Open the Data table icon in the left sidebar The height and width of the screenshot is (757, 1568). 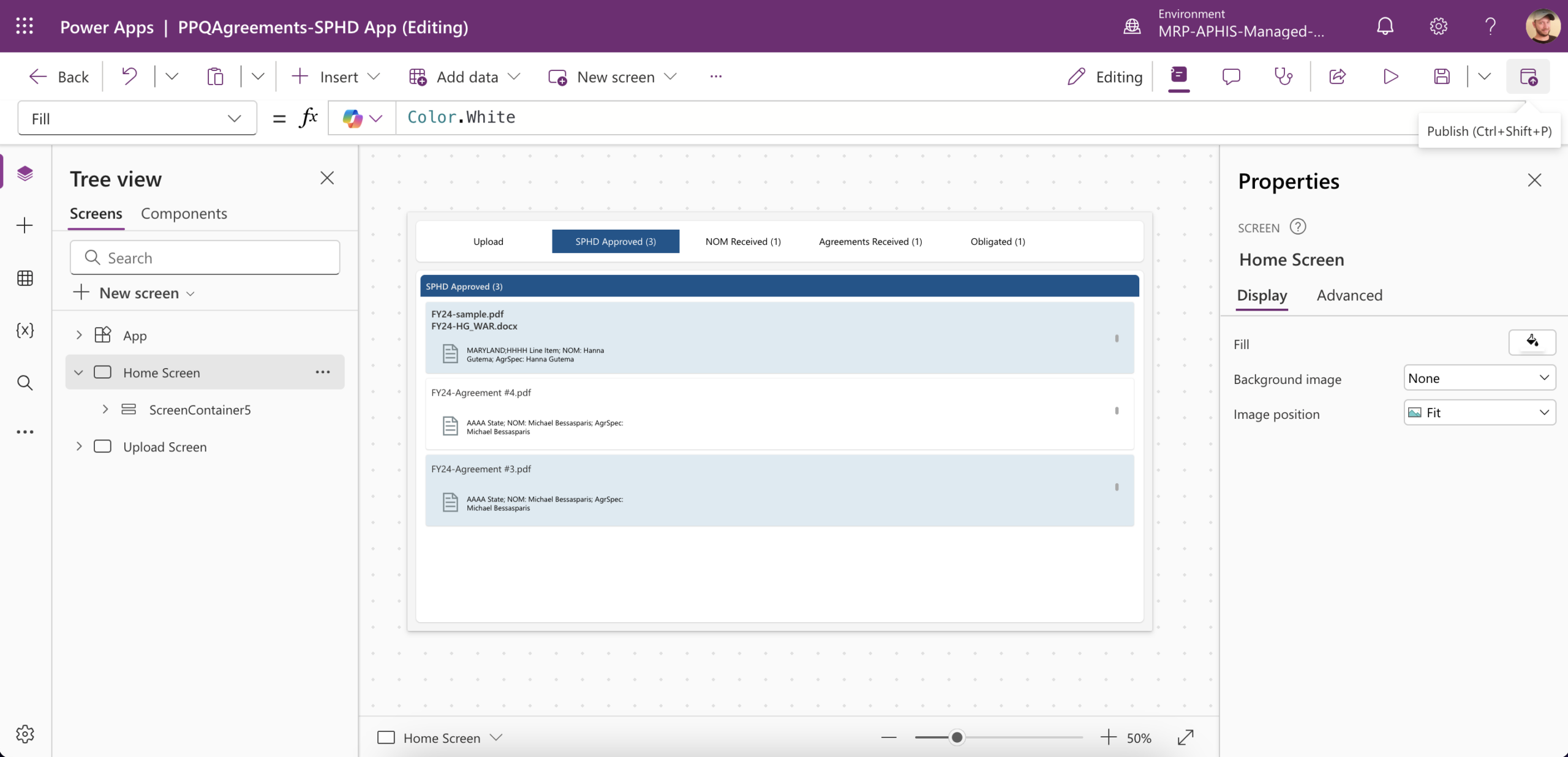click(25, 278)
